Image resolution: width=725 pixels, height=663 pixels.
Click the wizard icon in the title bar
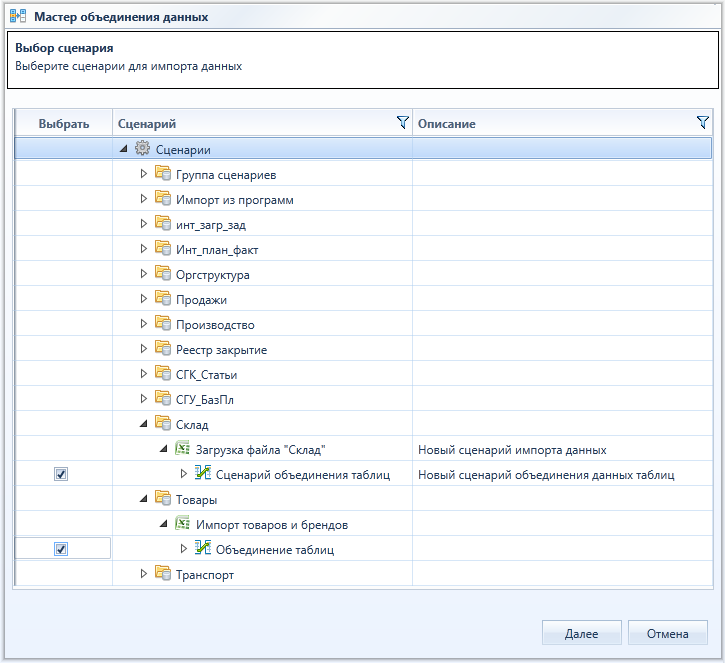[18, 16]
